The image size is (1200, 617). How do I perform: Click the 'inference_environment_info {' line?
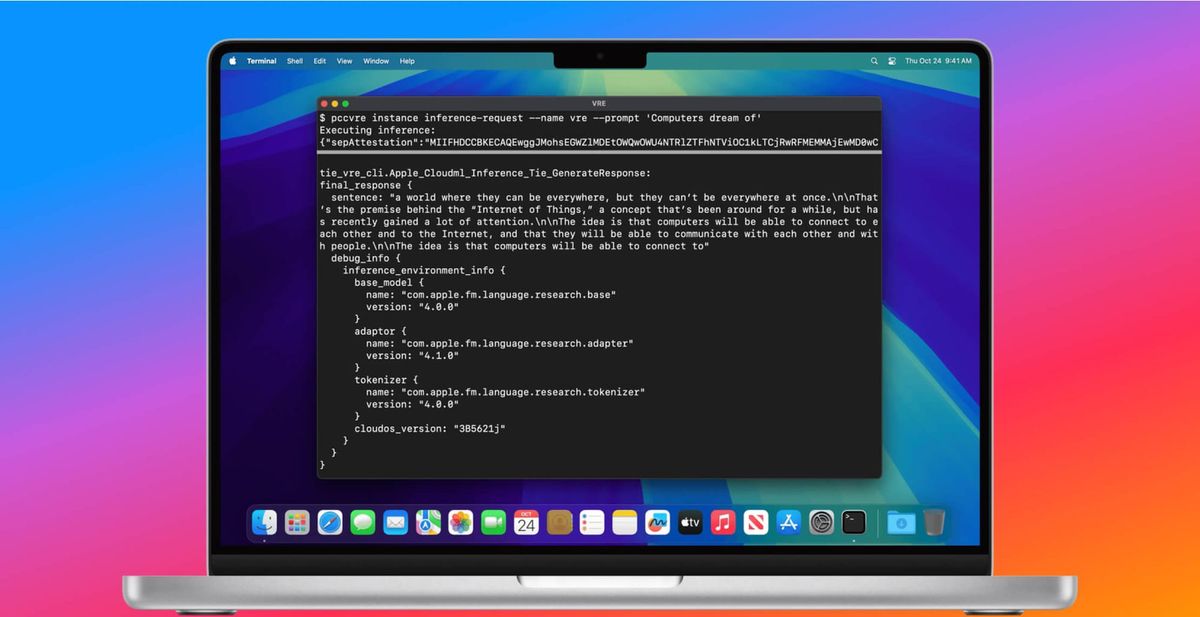point(425,270)
